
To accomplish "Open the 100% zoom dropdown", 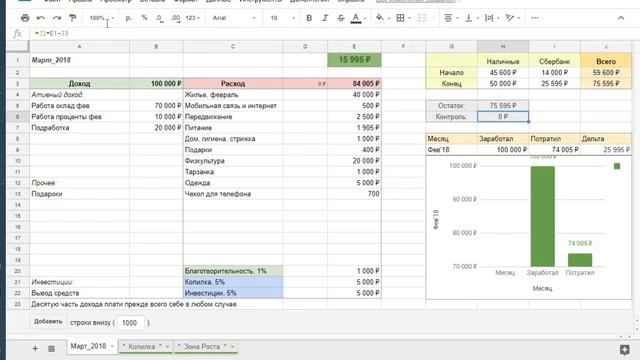I will point(102,18).
